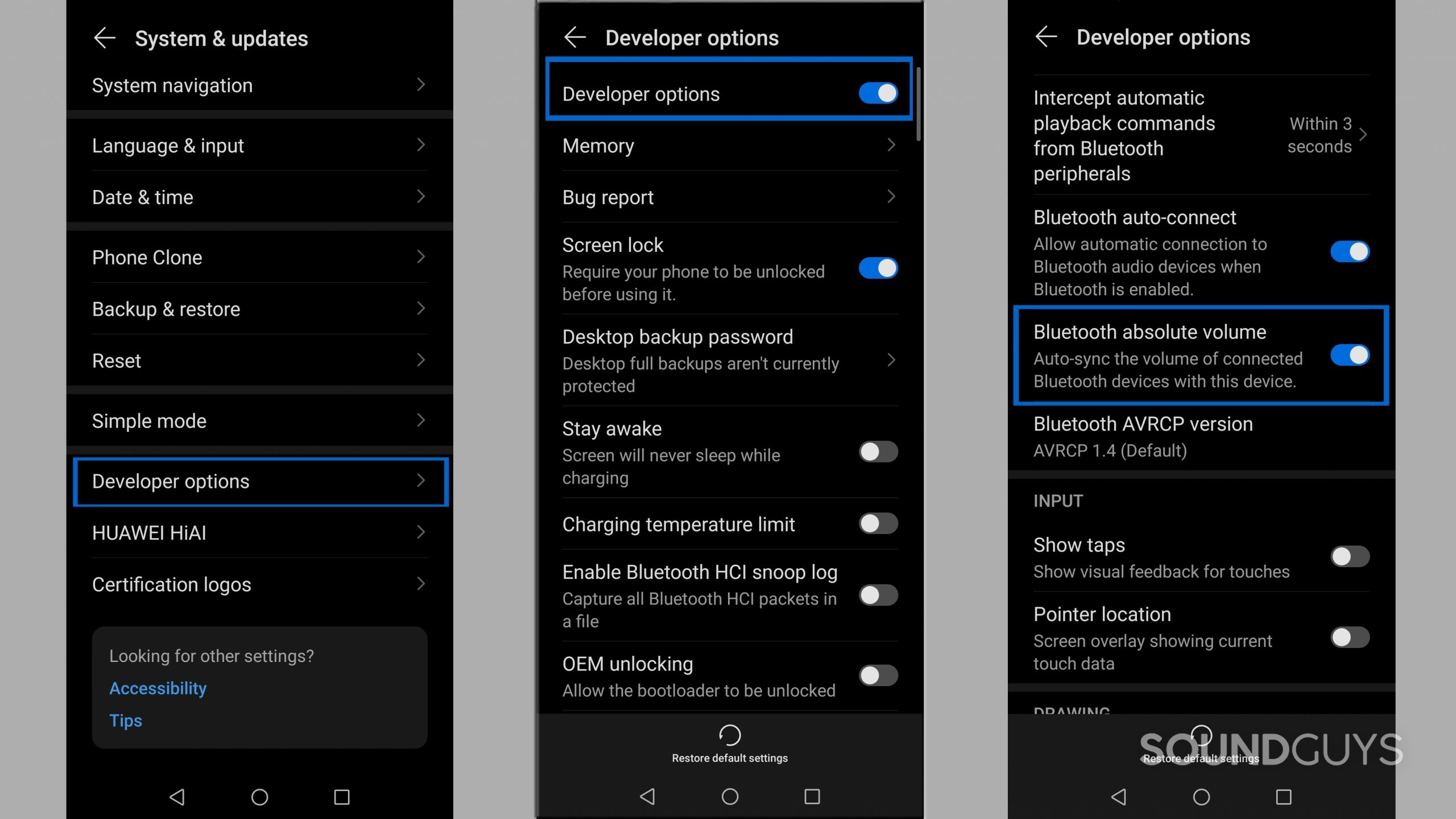The image size is (1456, 819).
Task: Open the Developer options menu item
Action: coord(260,481)
